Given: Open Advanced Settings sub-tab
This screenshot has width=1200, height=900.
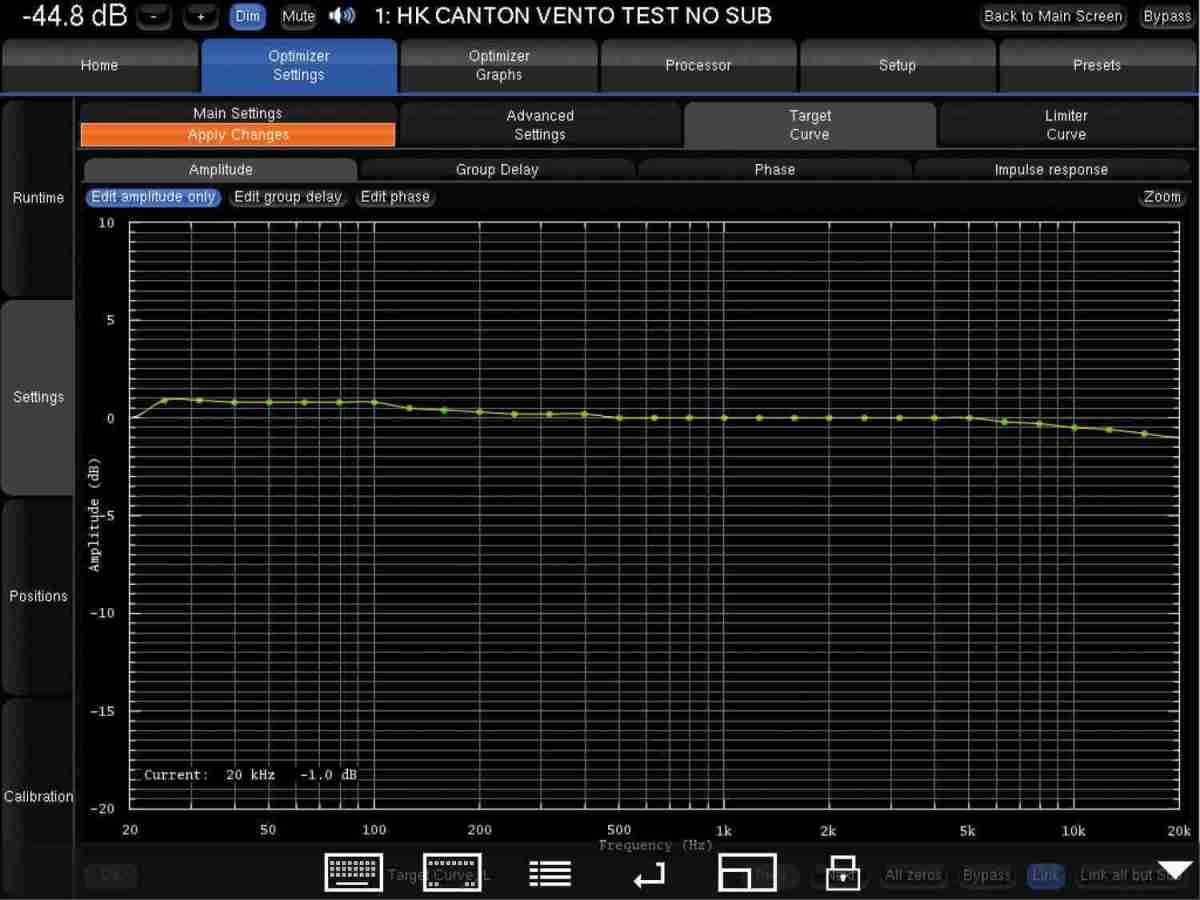Looking at the screenshot, I should coord(540,125).
